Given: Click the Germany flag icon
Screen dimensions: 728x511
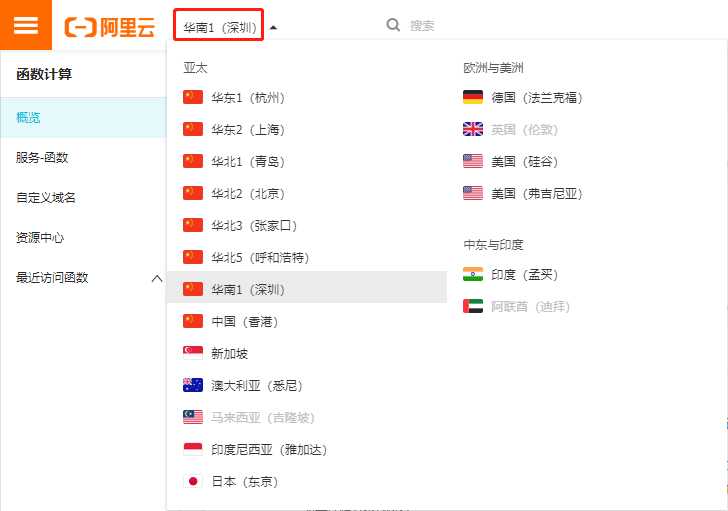Looking at the screenshot, I should pyautogui.click(x=473, y=97).
